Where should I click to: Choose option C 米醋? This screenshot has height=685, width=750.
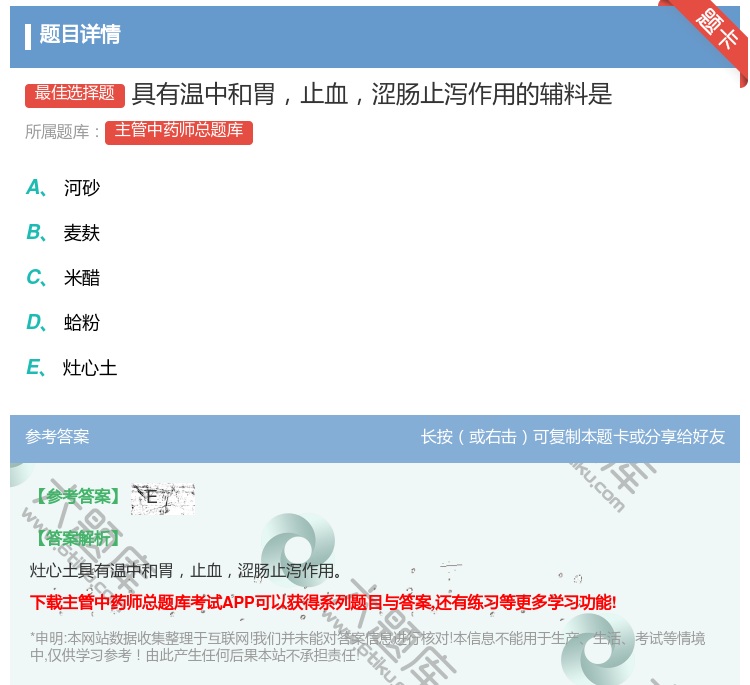pyautogui.click(x=82, y=278)
